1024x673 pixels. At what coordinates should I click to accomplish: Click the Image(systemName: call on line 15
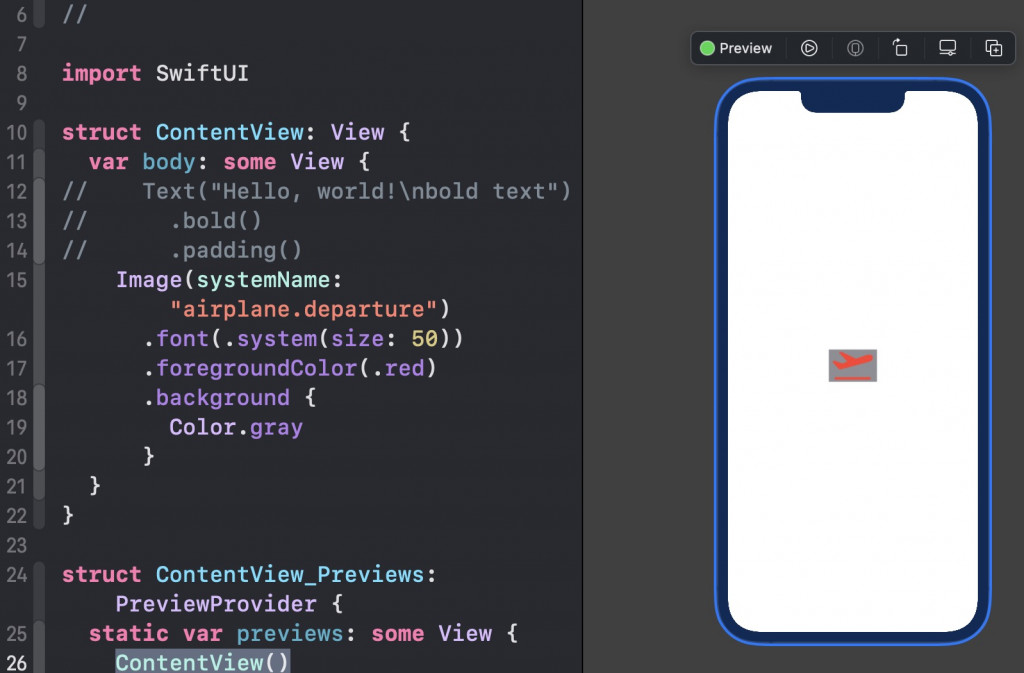[x=229, y=279]
